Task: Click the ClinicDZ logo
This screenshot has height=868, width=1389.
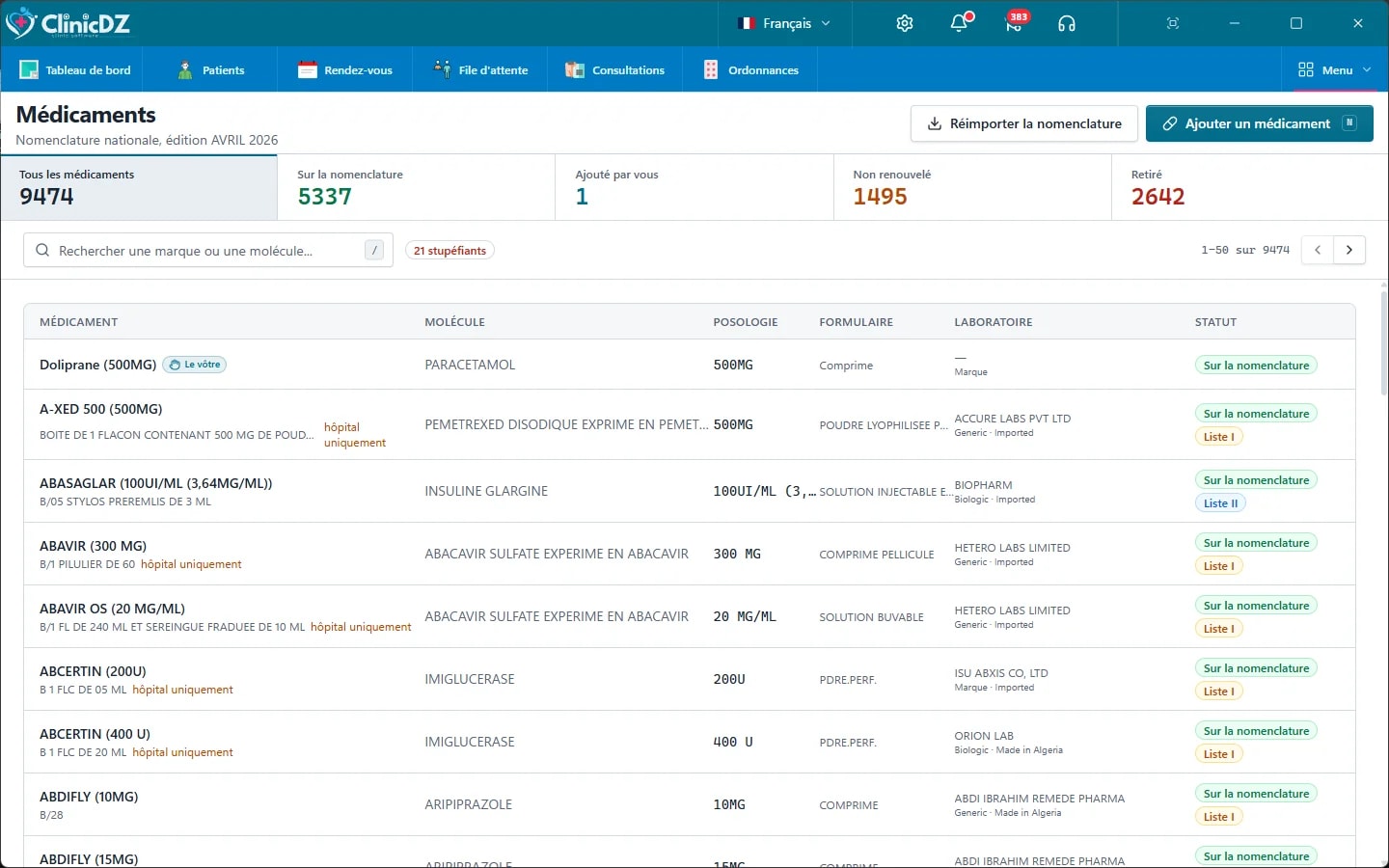Action: [x=68, y=23]
